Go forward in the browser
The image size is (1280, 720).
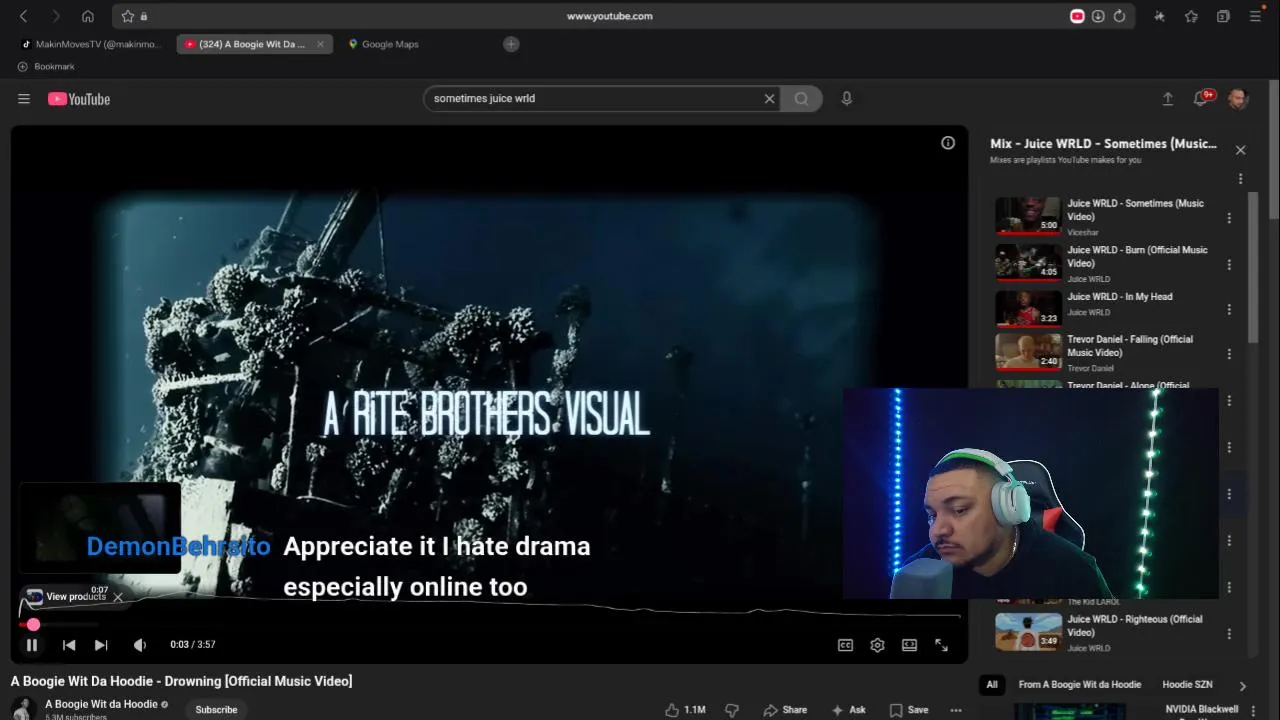tap(56, 16)
